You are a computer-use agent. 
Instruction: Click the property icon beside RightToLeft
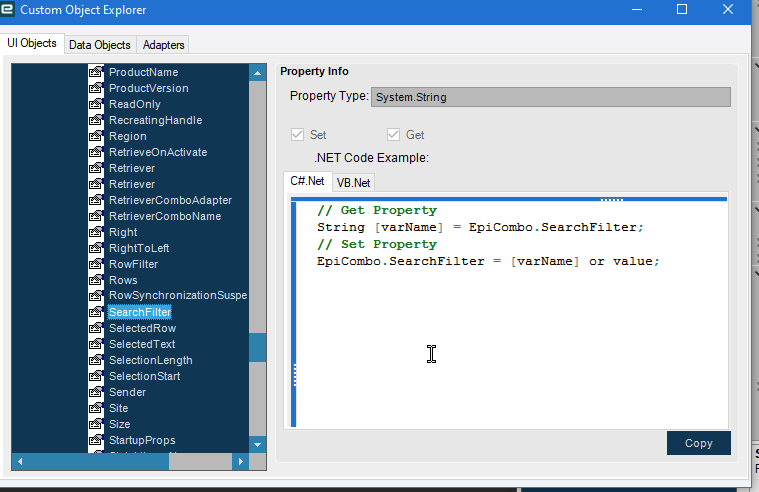(x=96, y=247)
